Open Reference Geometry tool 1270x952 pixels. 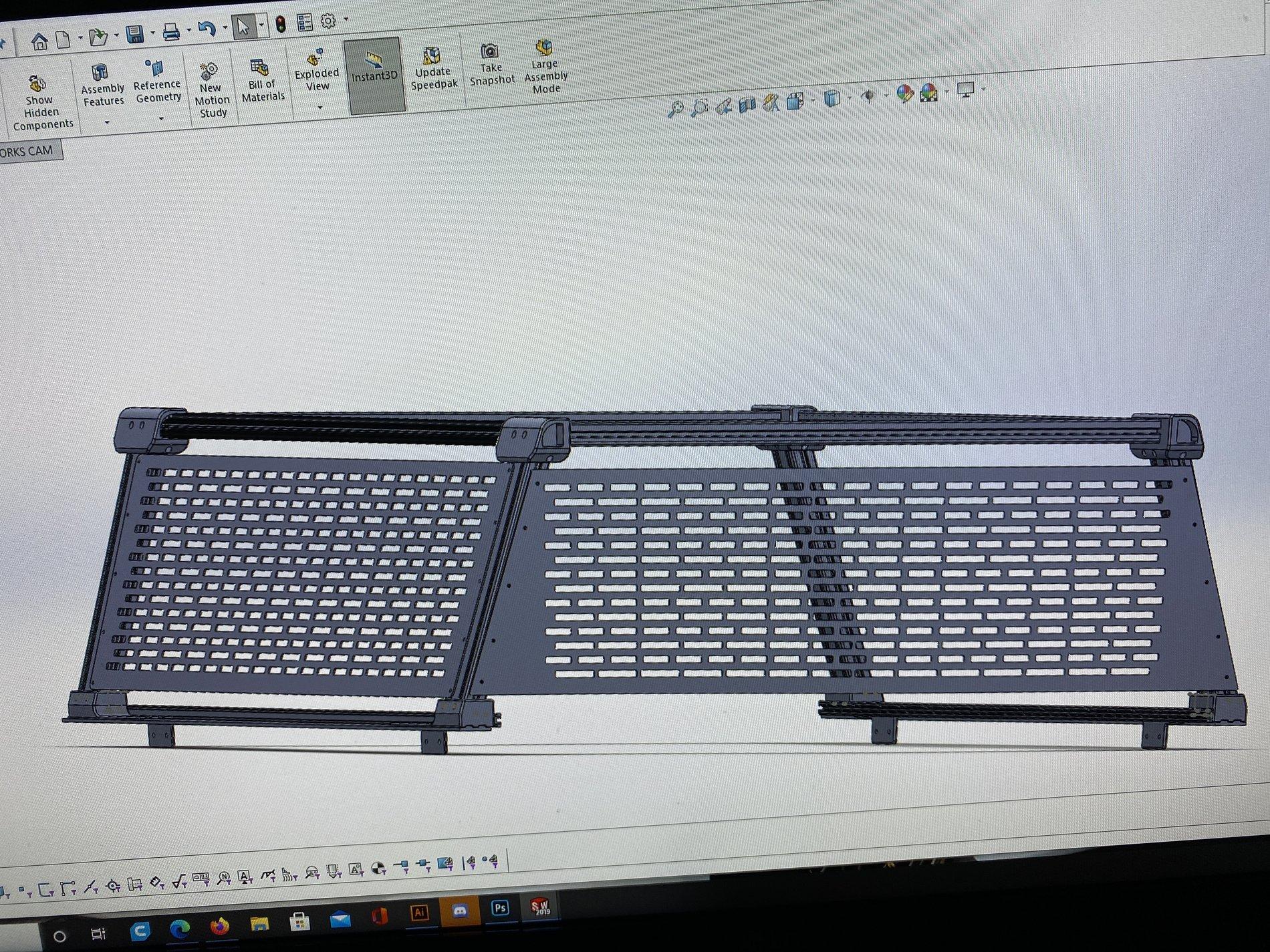click(x=157, y=82)
